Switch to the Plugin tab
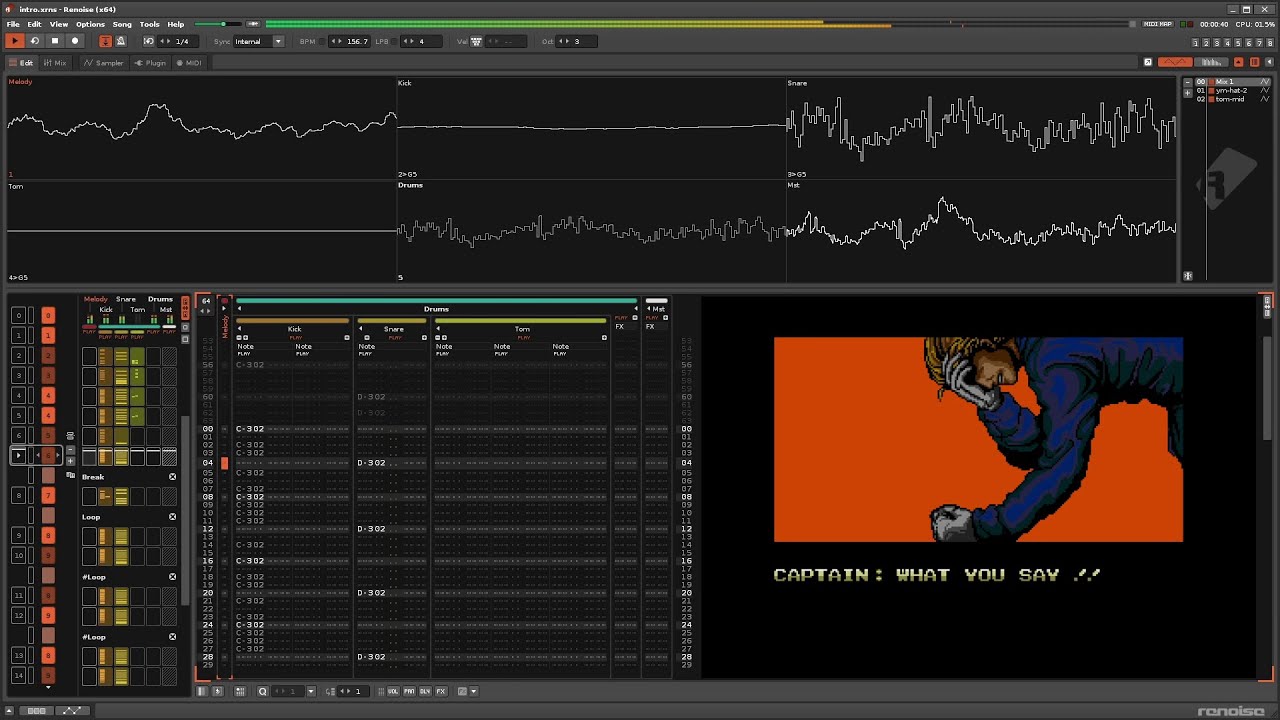 [x=151, y=62]
